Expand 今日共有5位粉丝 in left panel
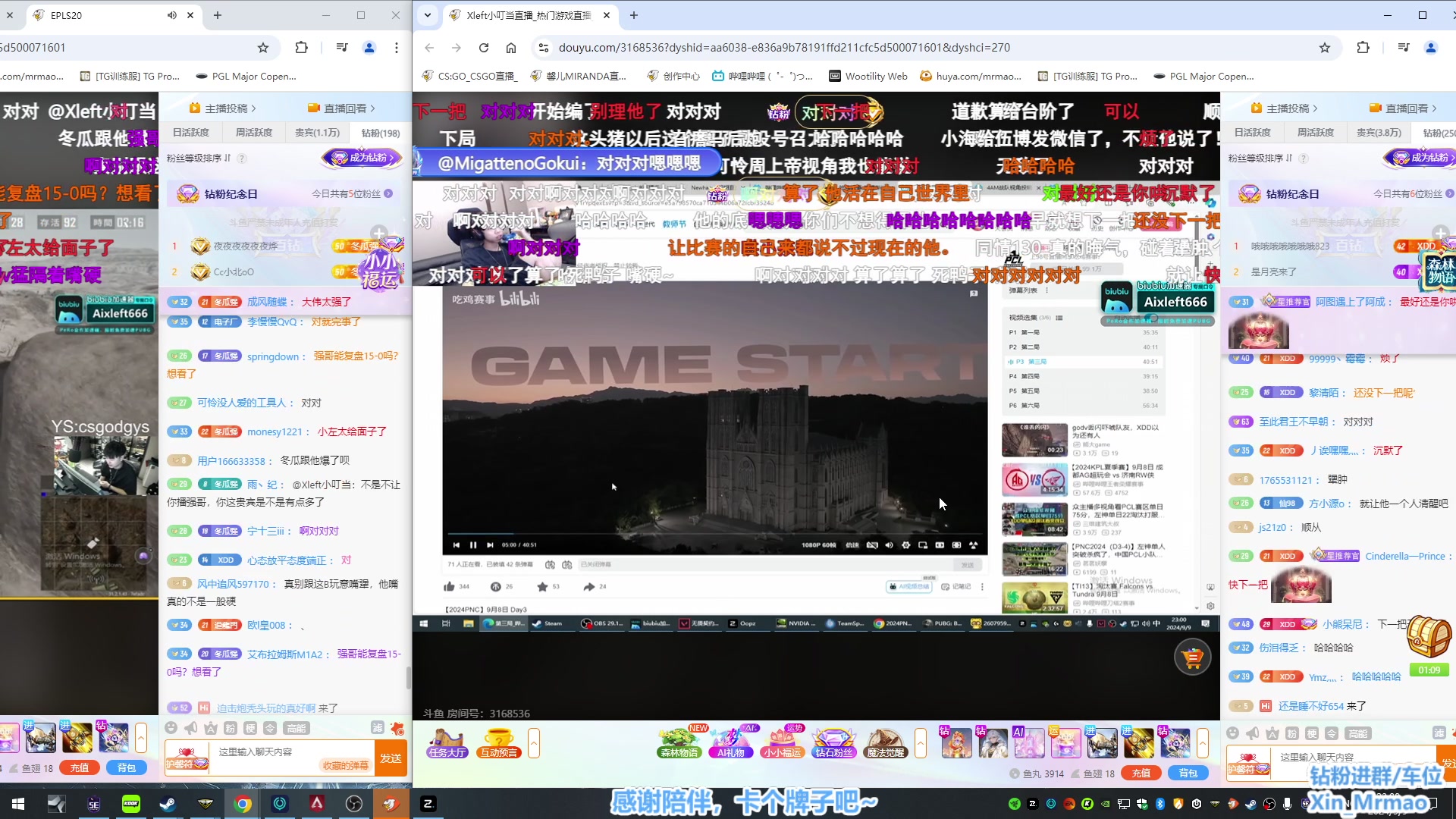1456x819 pixels. tap(352, 194)
